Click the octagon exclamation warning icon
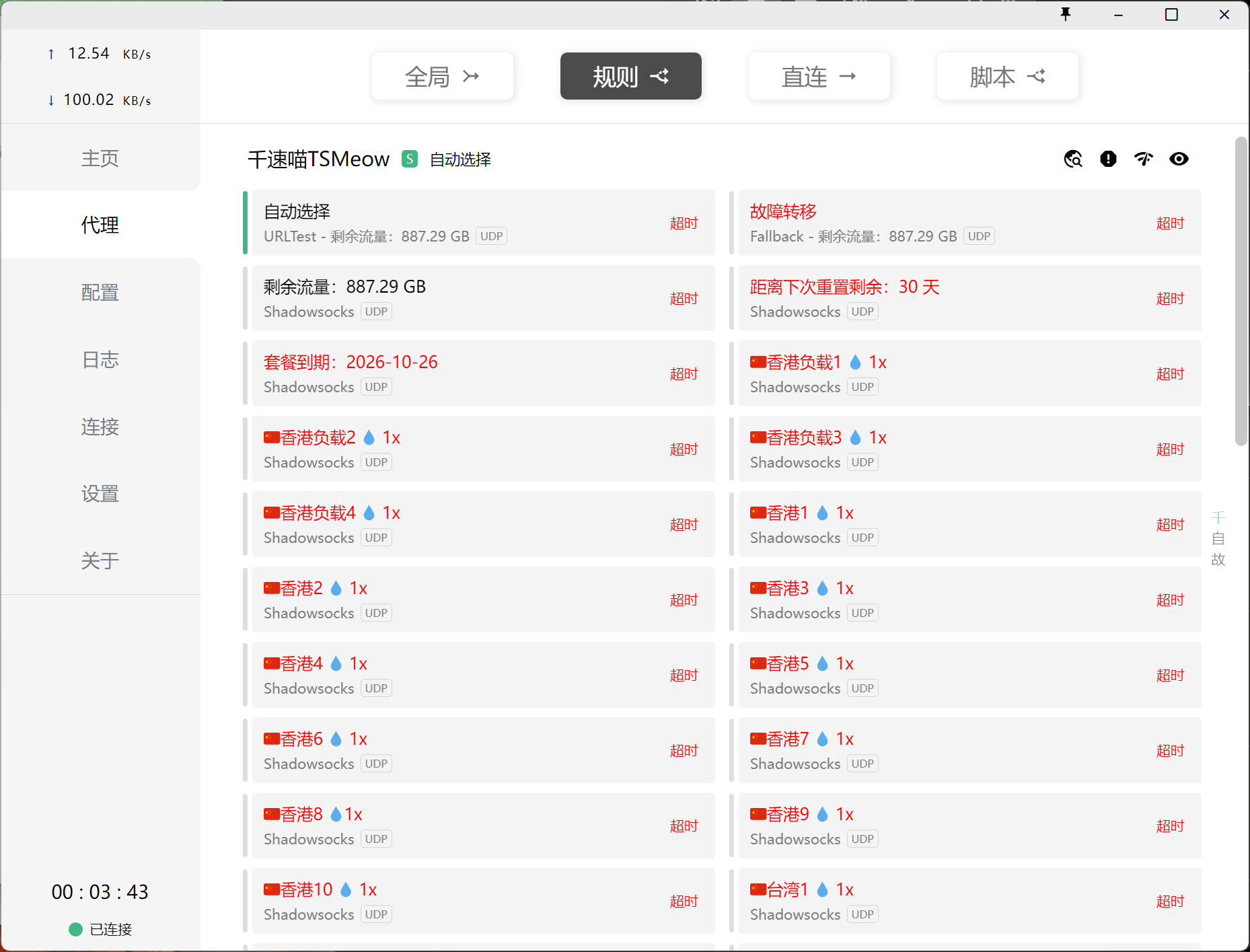Image resolution: width=1250 pixels, height=952 pixels. pos(1108,159)
